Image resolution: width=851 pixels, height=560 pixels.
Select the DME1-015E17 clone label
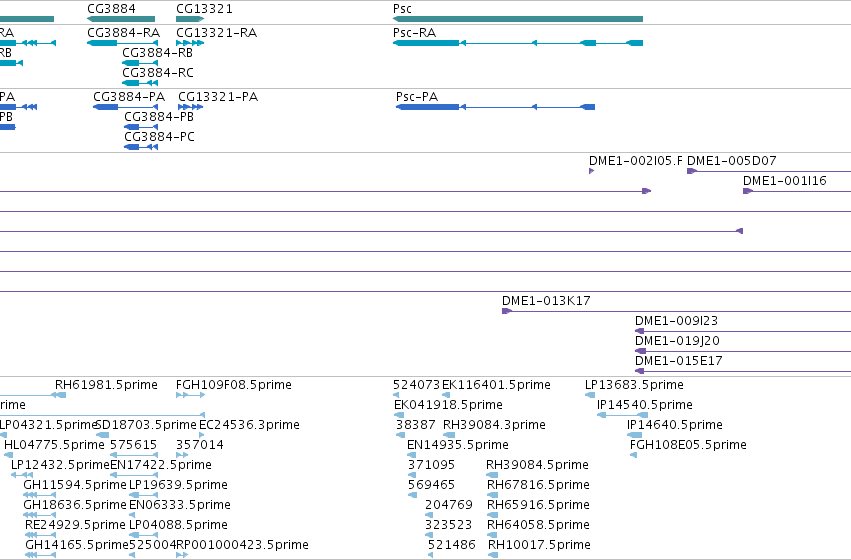678,361
